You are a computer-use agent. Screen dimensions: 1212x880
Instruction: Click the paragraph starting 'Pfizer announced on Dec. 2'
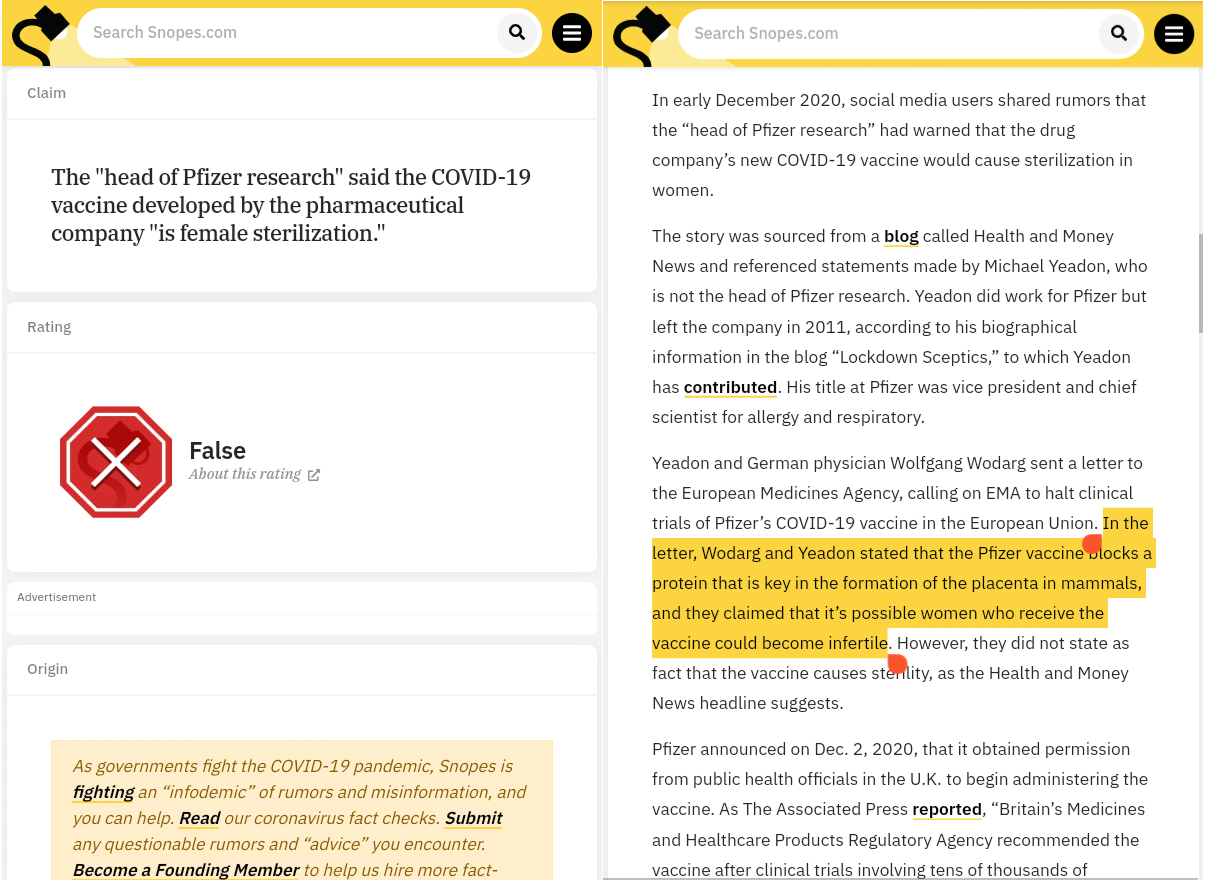[x=900, y=809]
